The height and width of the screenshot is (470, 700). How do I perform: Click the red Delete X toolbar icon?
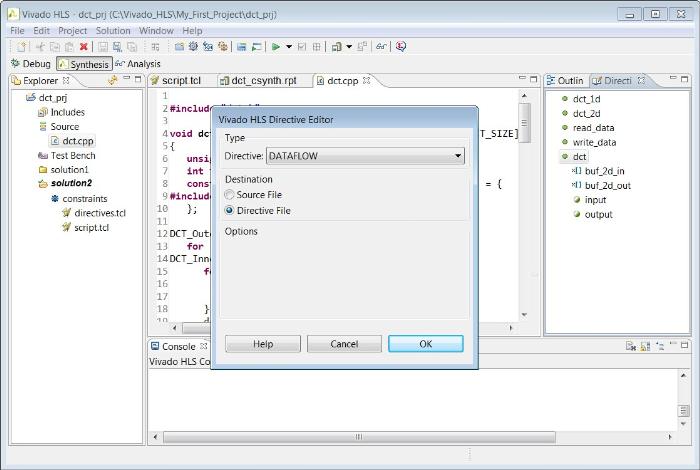84,46
